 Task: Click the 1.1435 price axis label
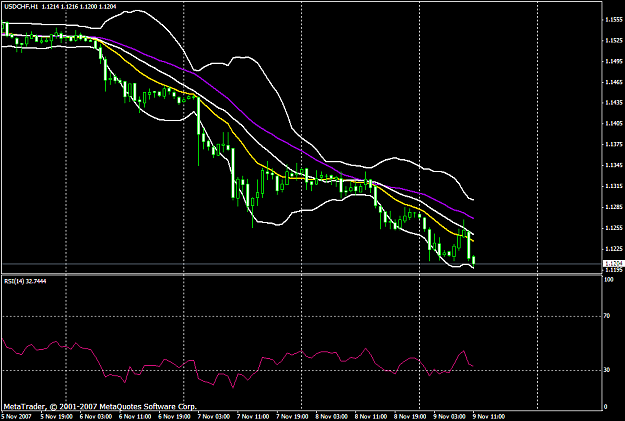(x=614, y=102)
